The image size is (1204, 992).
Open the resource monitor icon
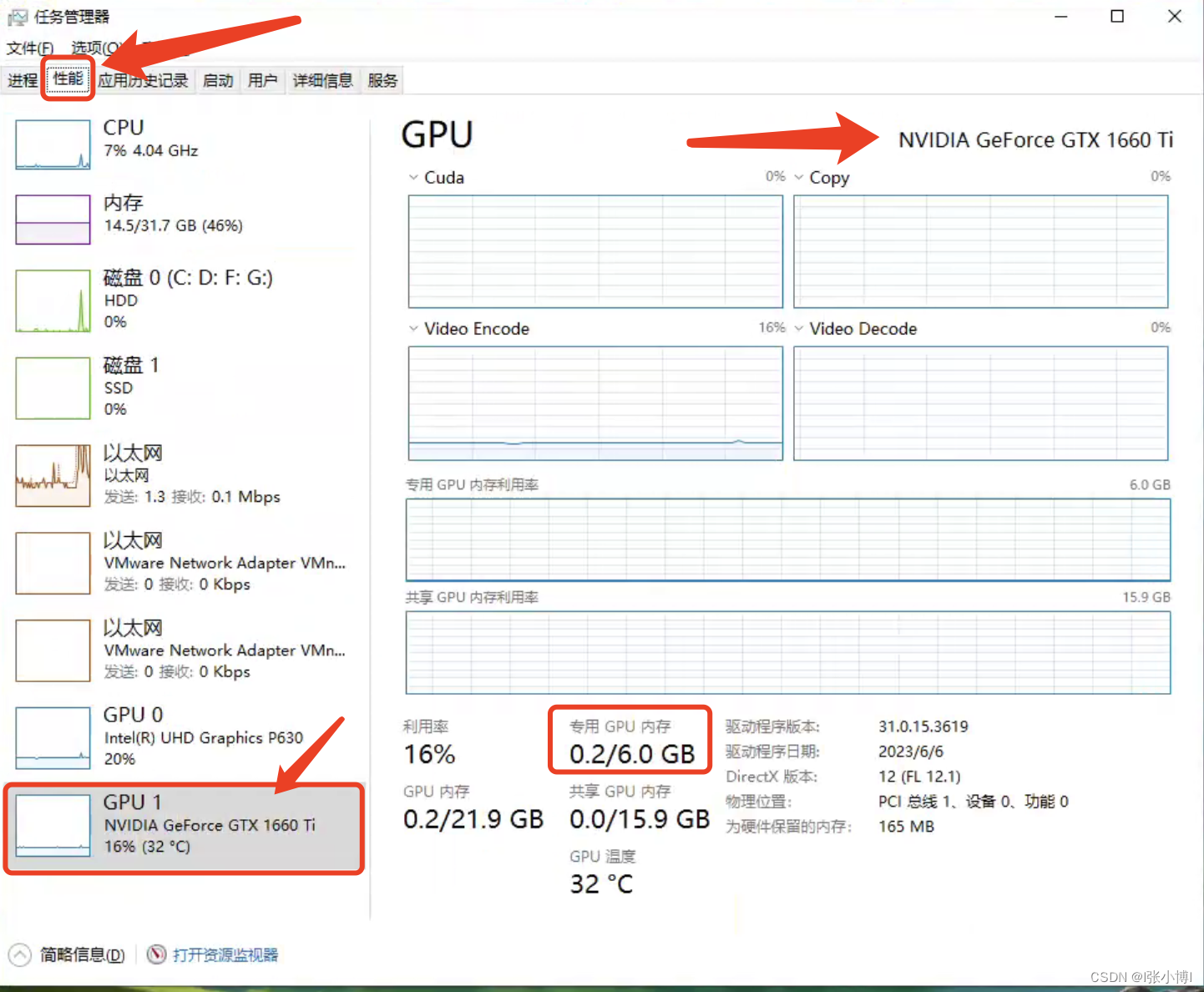point(156,954)
